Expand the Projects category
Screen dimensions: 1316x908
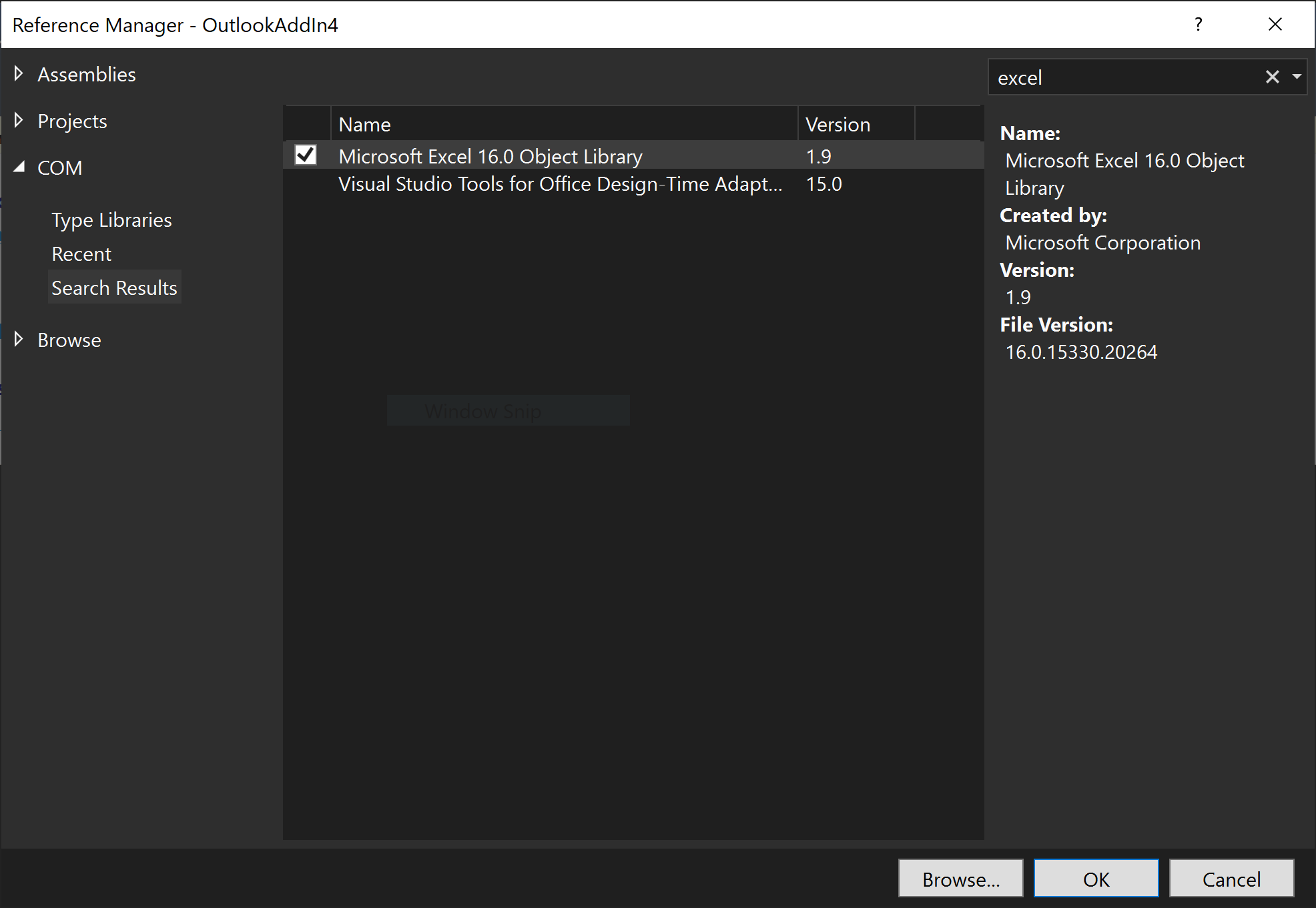tap(19, 120)
